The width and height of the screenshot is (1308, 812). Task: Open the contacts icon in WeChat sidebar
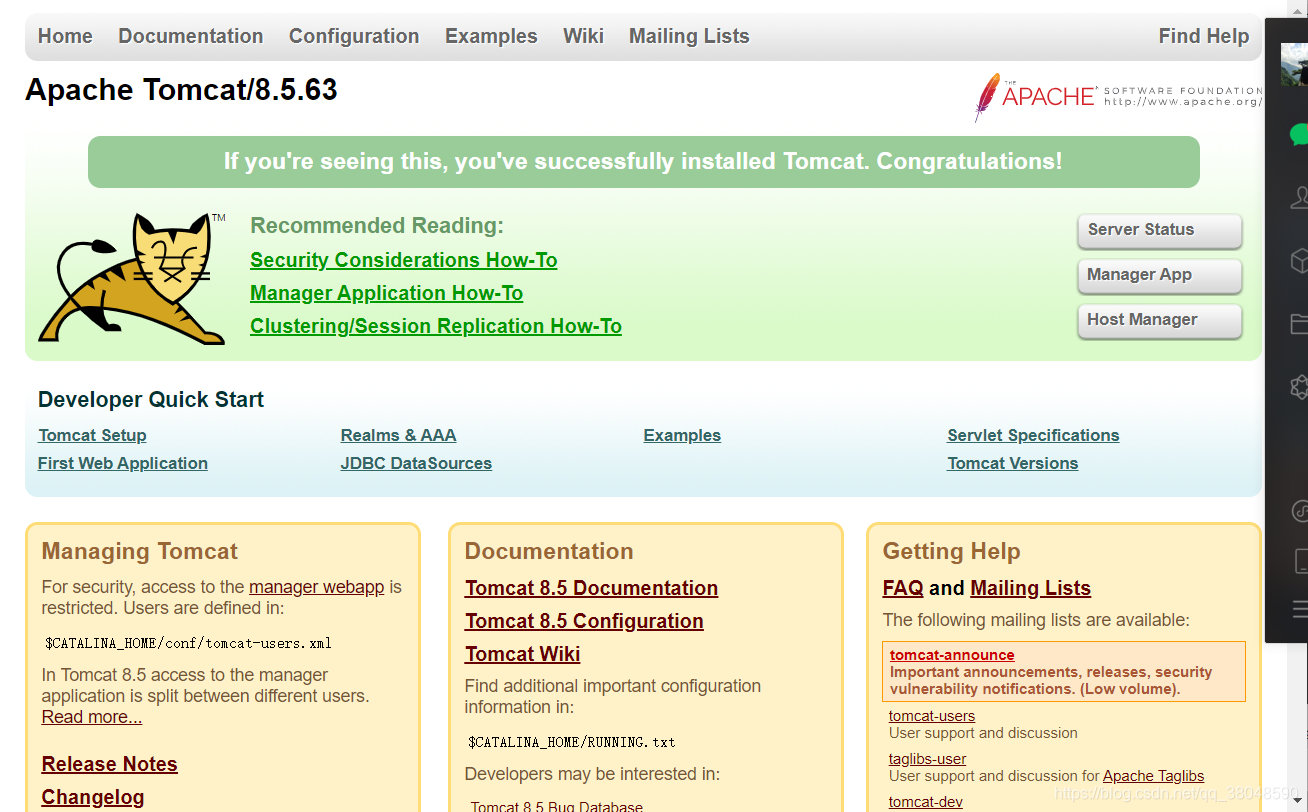(1299, 197)
